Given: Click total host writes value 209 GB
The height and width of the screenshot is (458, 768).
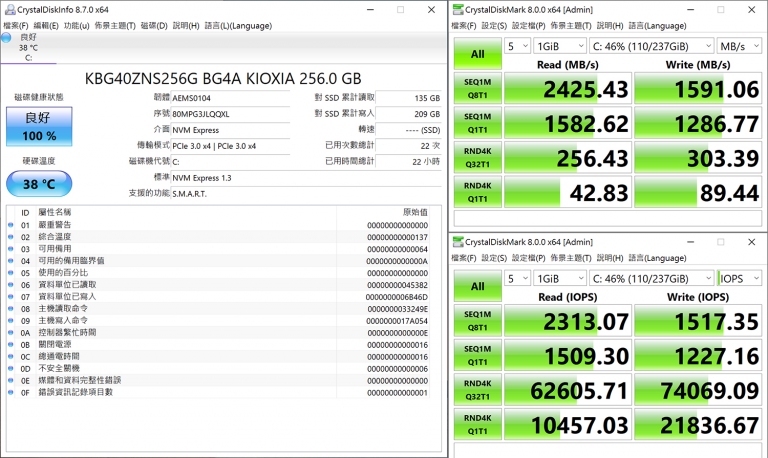Looking at the screenshot, I should pyautogui.click(x=408, y=114).
